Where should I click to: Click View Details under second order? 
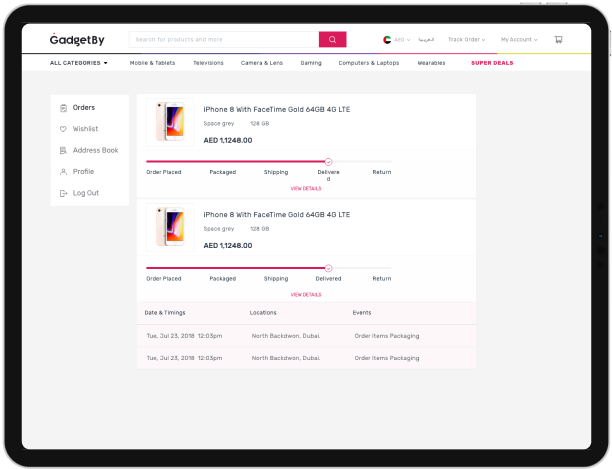[x=306, y=295]
